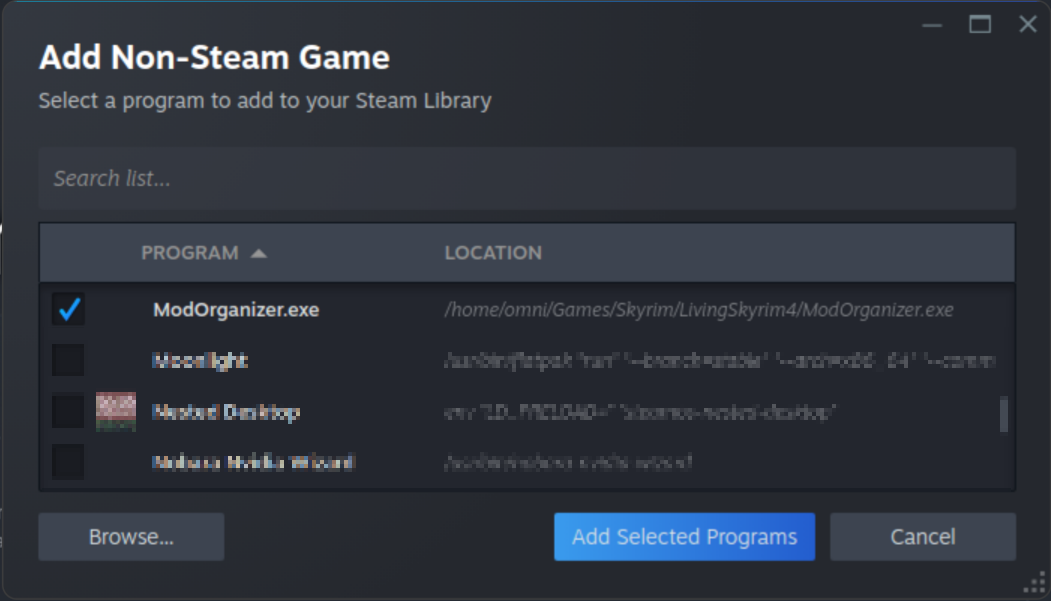Focus the Search list input field
This screenshot has width=1051, height=601.
tap(527, 178)
